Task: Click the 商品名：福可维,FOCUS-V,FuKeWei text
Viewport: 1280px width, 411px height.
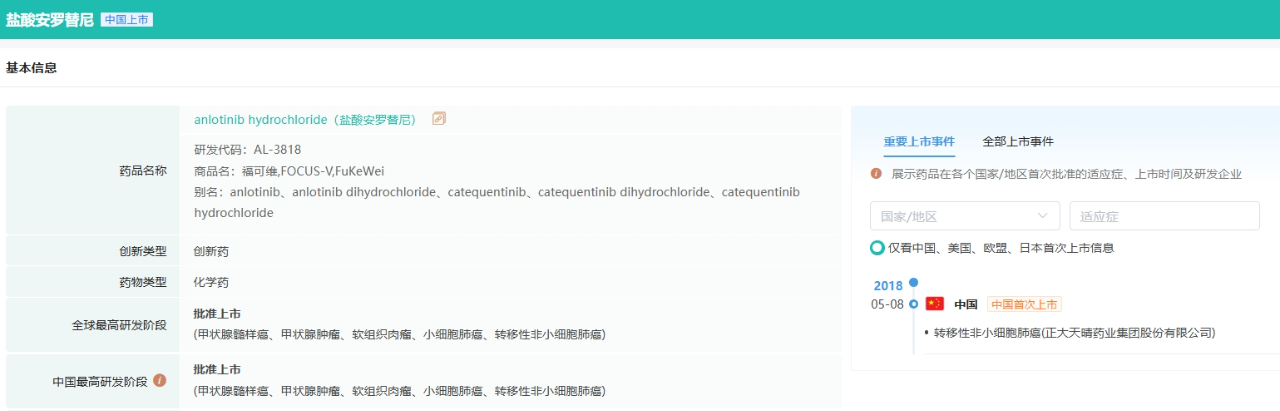Action: click(289, 171)
